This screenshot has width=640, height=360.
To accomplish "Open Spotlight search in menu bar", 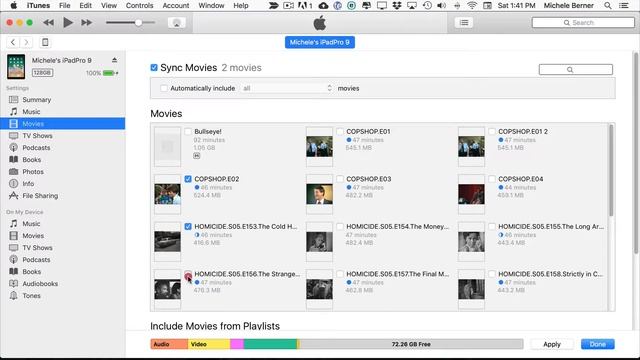I will [608, 5].
